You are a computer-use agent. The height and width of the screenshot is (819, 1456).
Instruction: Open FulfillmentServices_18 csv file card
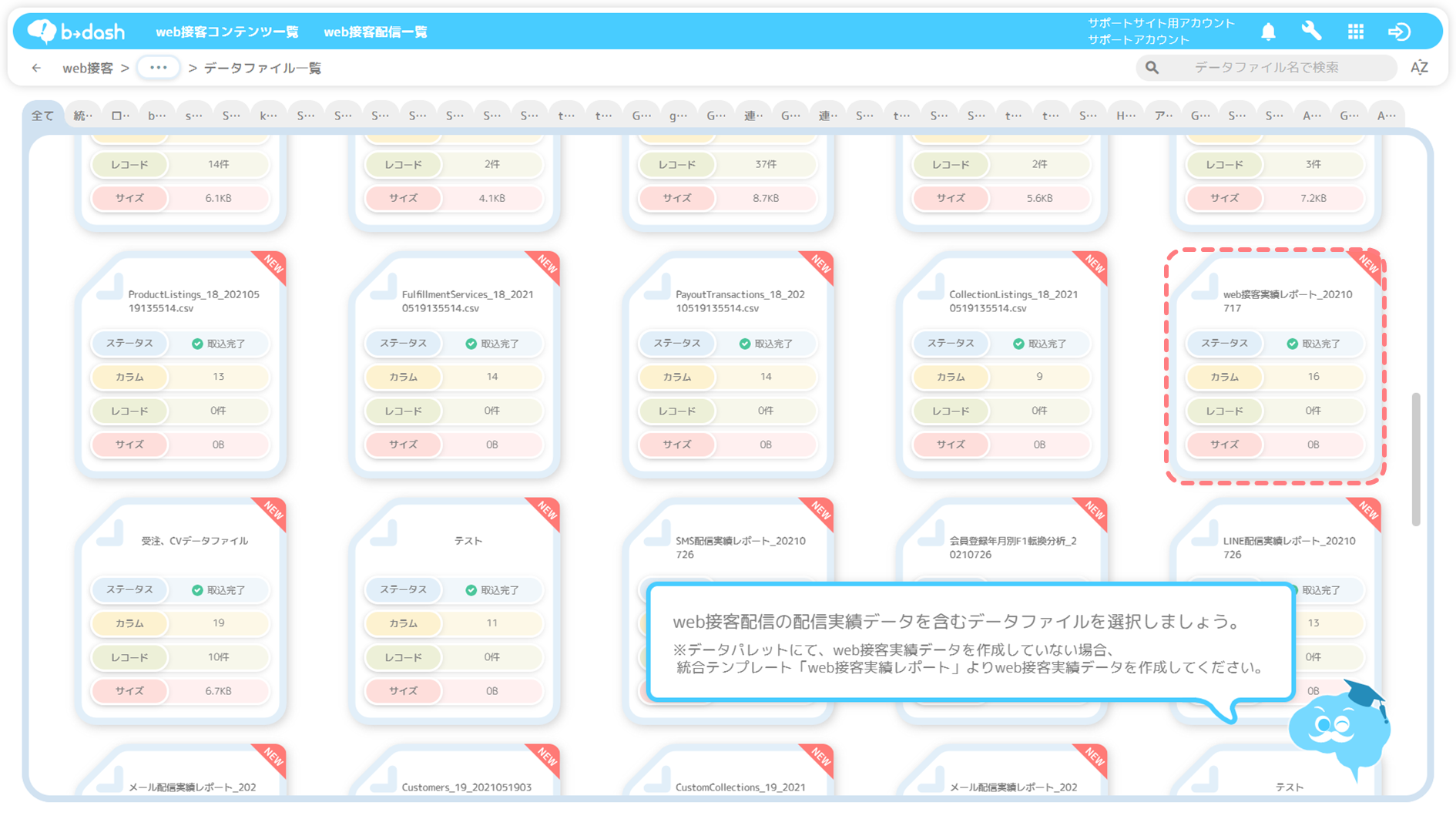pyautogui.click(x=455, y=366)
